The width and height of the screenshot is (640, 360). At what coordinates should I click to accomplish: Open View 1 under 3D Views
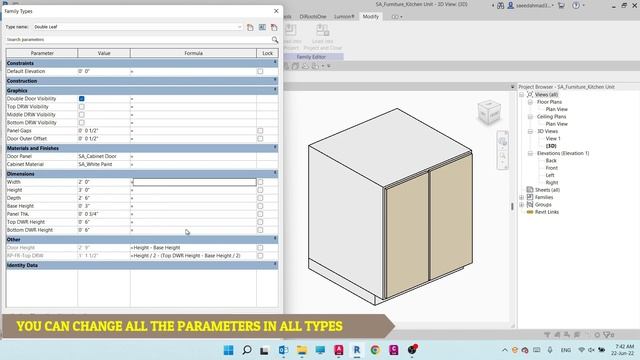click(553, 139)
